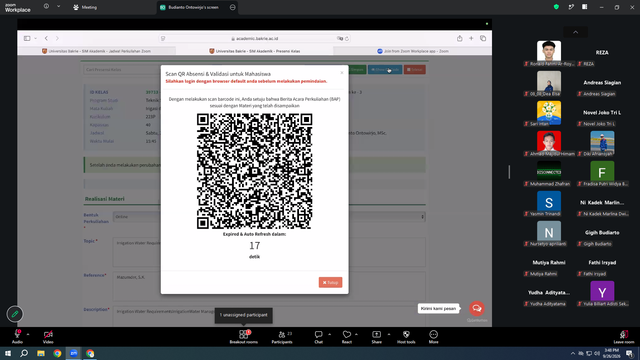Click the academic.bakrie.ac.id address bar
The image size is (640, 360).
coord(255,38)
